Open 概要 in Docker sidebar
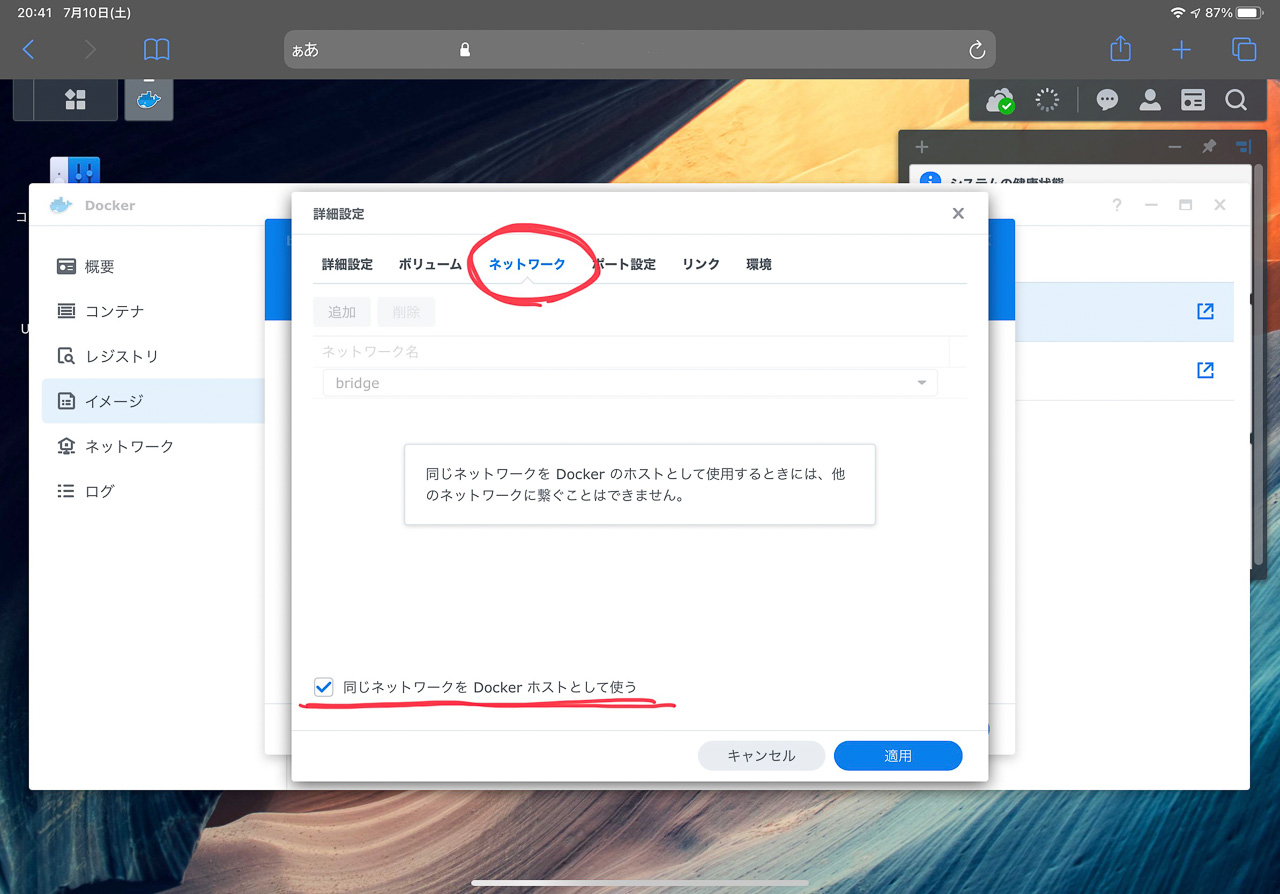Screen dimensions: 1280x894 tap(153, 266)
